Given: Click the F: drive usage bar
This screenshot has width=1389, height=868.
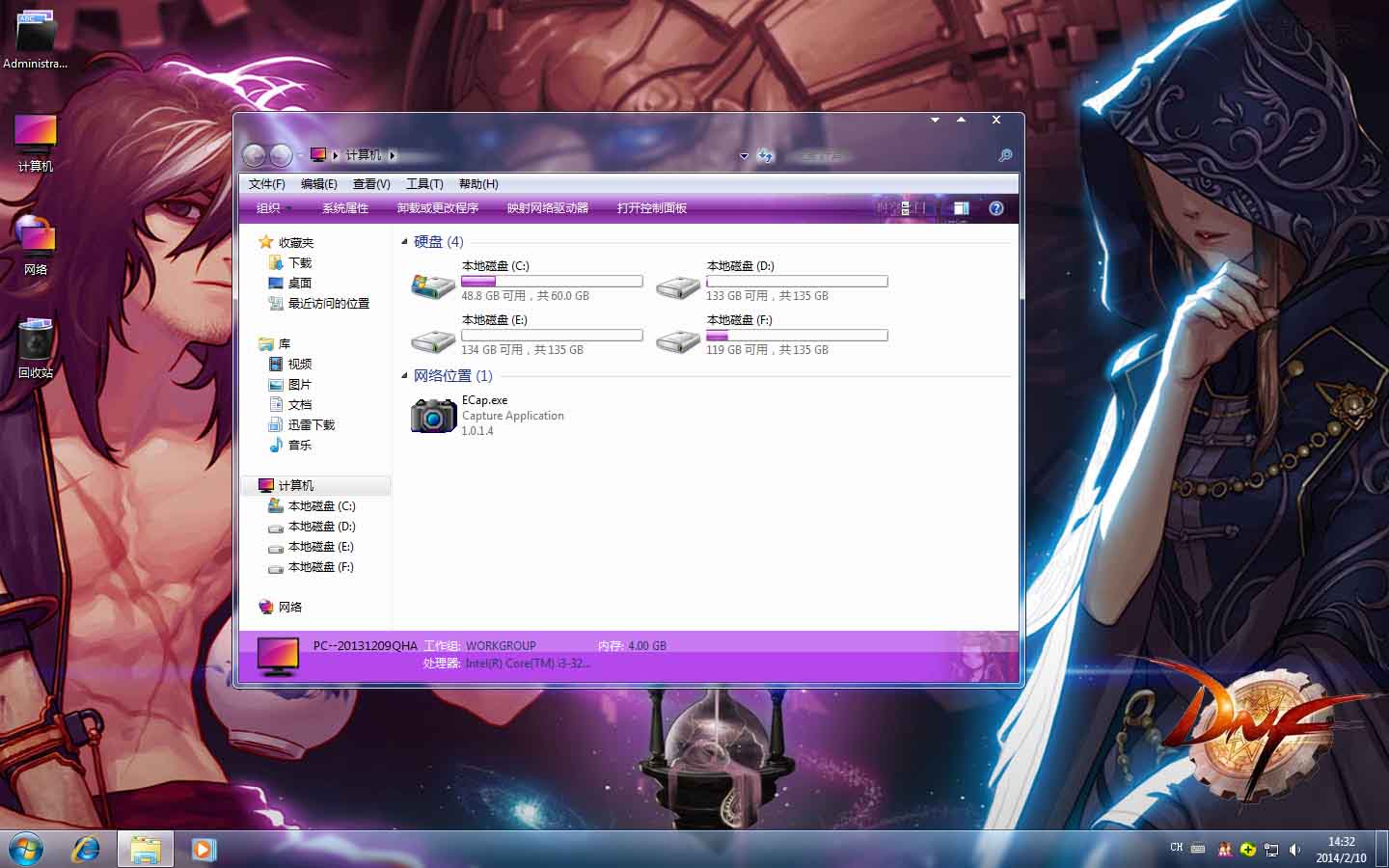Looking at the screenshot, I should 797,336.
